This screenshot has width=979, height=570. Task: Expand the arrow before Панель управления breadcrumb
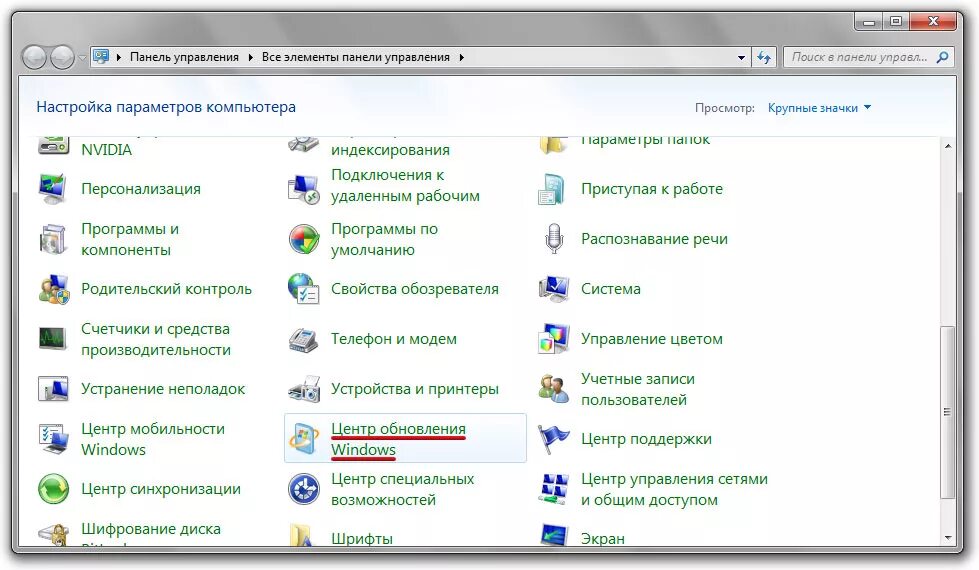coord(119,57)
